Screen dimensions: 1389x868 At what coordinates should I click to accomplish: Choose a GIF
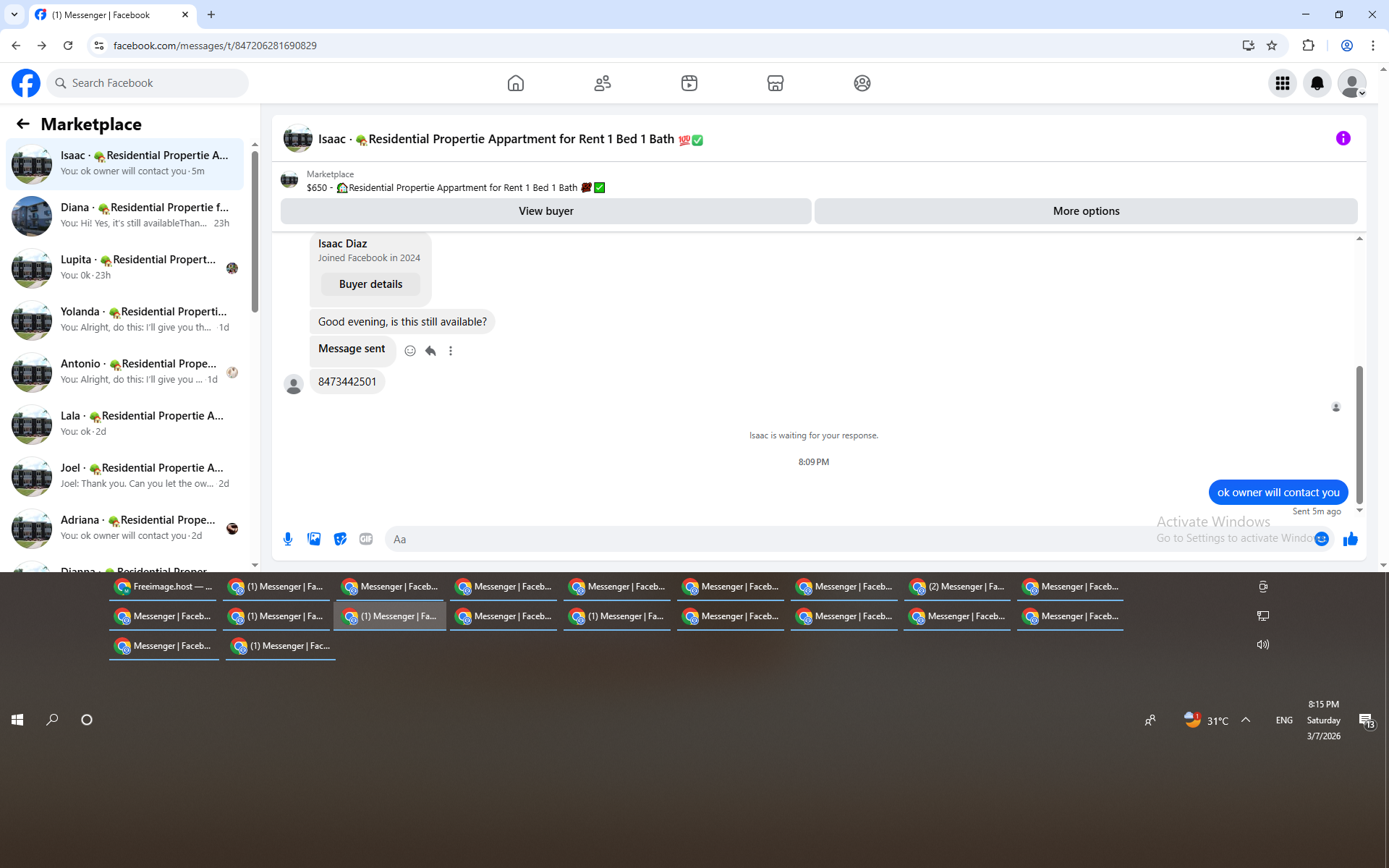tap(366, 539)
